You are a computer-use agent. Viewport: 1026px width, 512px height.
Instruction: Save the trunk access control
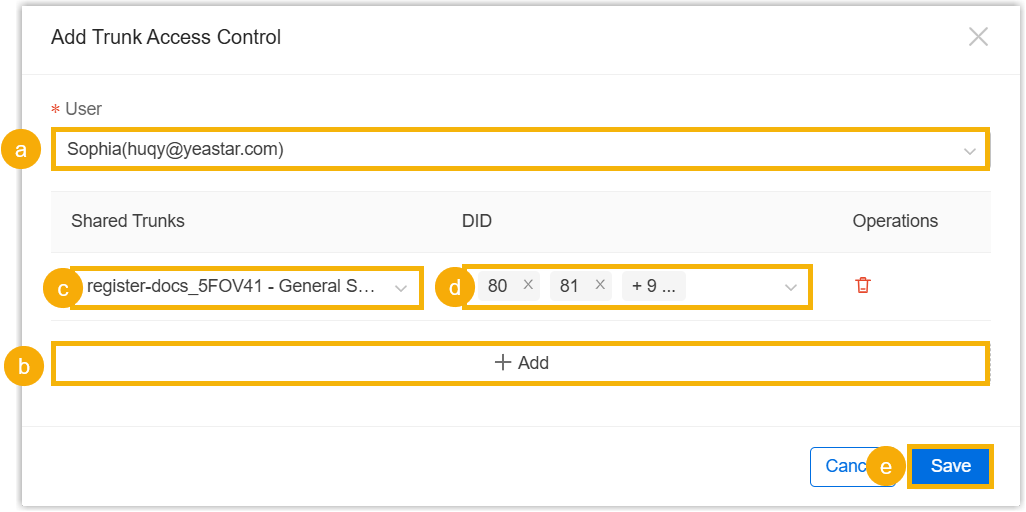(x=950, y=466)
